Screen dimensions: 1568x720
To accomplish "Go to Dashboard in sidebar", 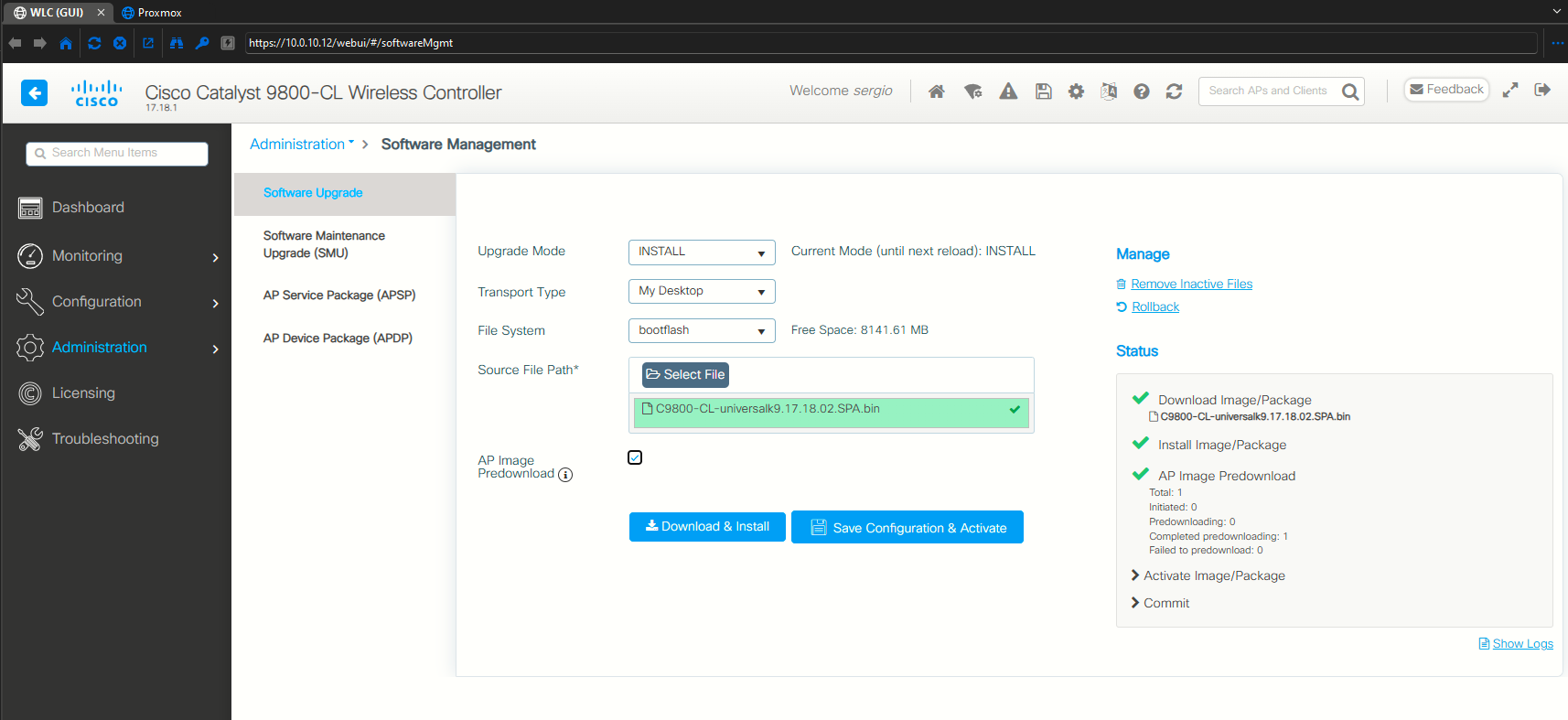I will pos(88,208).
